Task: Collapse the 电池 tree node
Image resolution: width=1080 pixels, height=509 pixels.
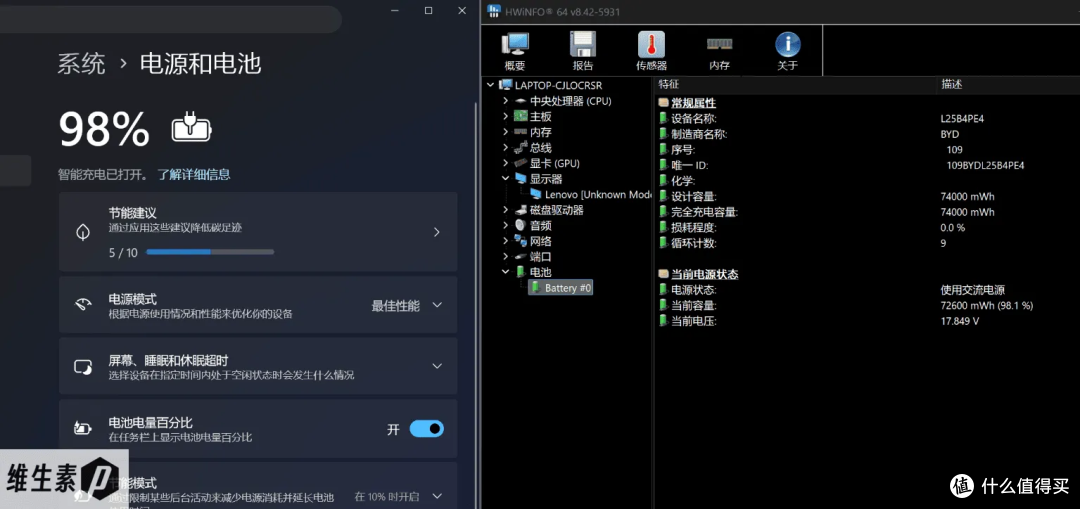Action: pyautogui.click(x=506, y=272)
